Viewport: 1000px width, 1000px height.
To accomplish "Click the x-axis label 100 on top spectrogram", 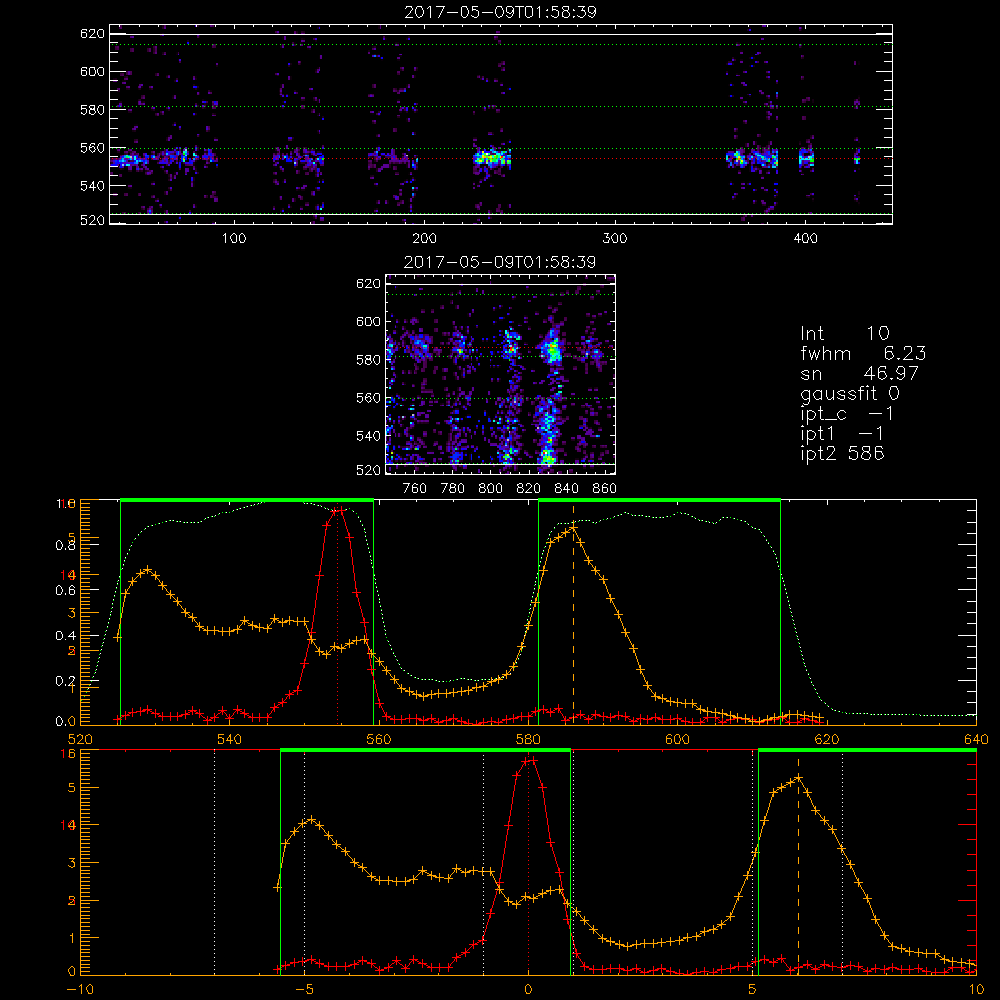I will 234,239.
